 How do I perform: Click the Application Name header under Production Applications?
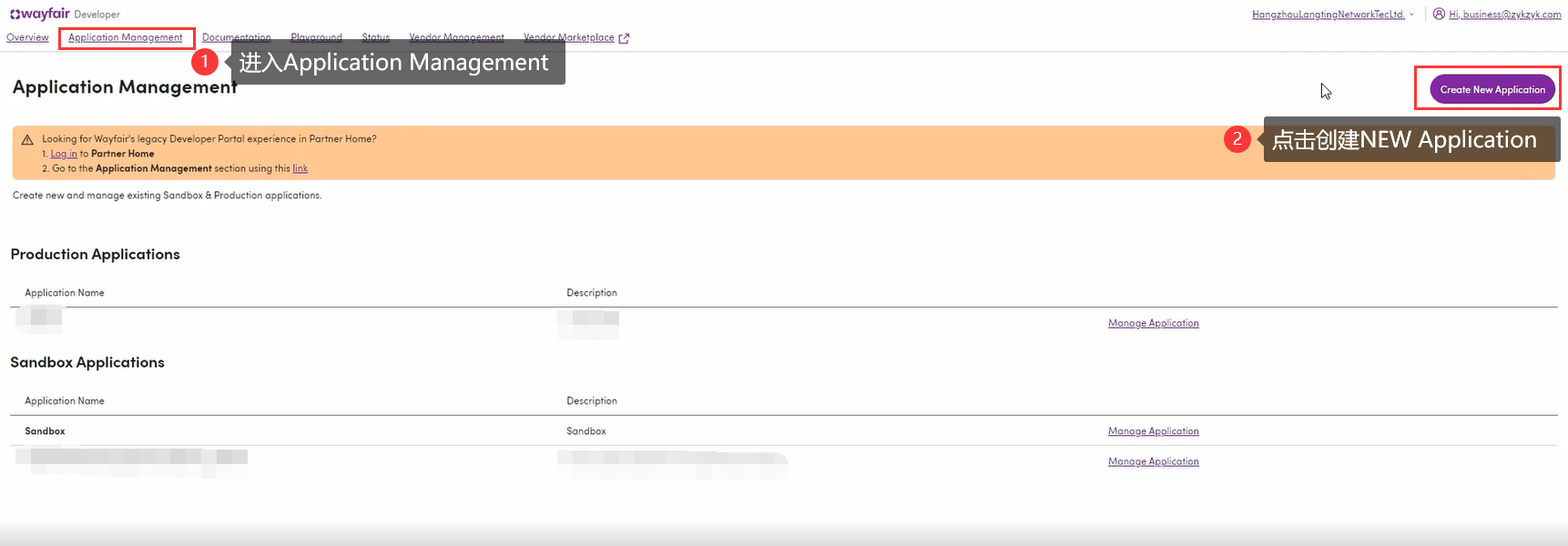[x=65, y=293]
